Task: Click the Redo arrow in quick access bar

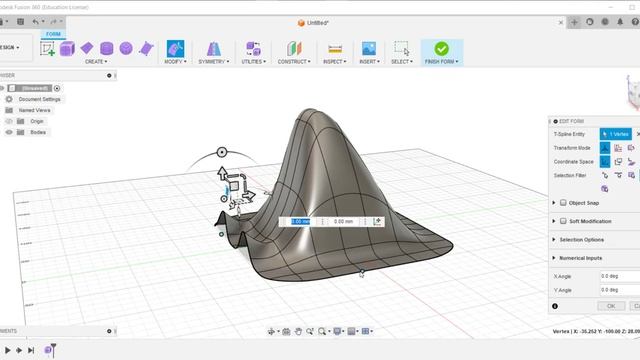Action: (x=53, y=22)
